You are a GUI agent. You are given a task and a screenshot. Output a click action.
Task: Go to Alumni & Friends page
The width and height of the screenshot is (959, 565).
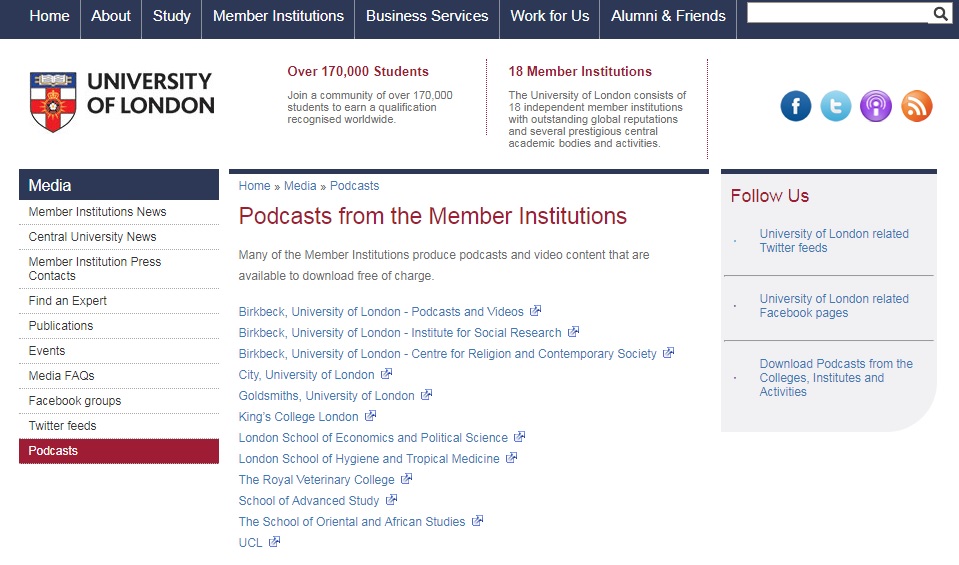pos(668,16)
